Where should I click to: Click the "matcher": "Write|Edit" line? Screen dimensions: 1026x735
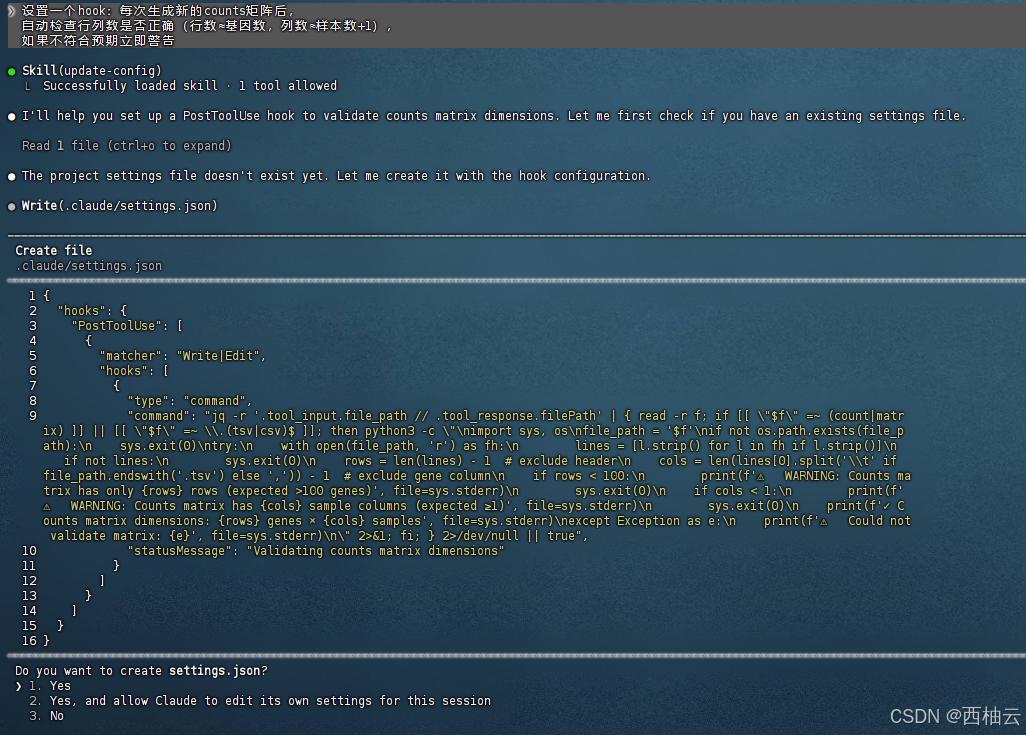[x=183, y=355]
